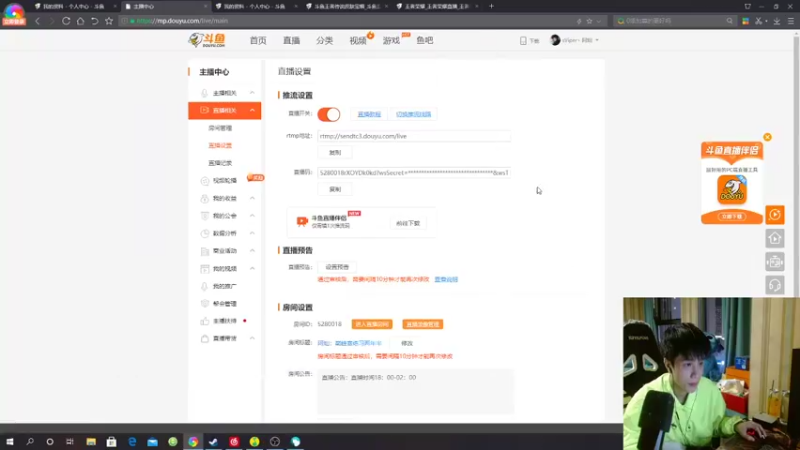
Task: Click the 修改 button beside the room title
Action: (x=407, y=343)
